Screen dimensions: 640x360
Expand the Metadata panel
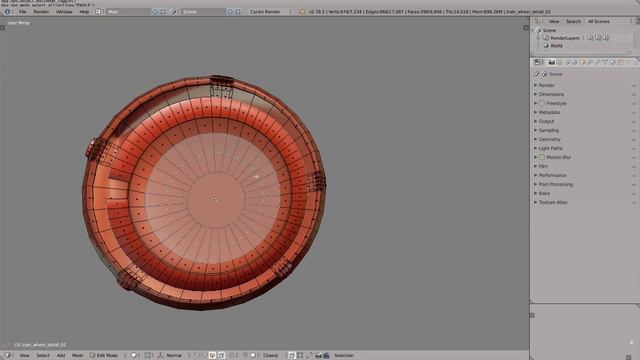(x=549, y=112)
